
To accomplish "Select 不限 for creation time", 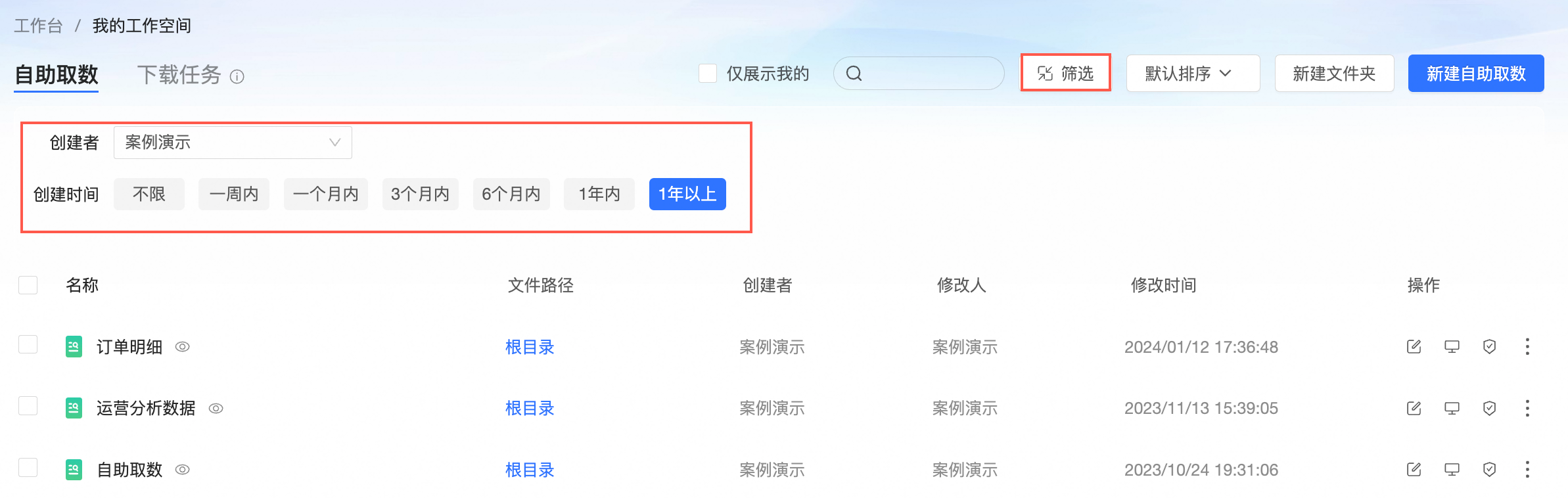I will [149, 194].
